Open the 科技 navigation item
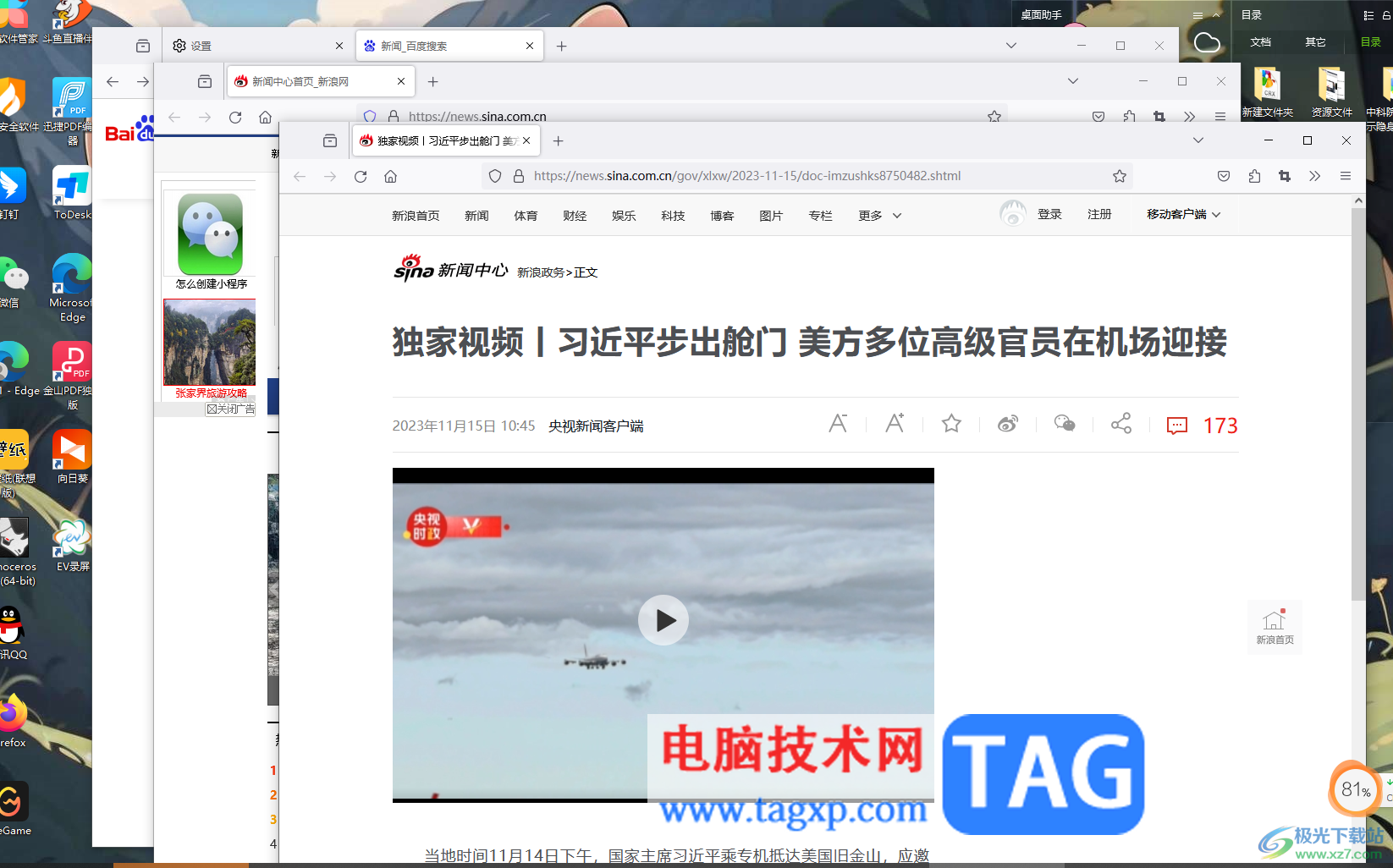This screenshot has width=1393, height=868. click(x=673, y=216)
